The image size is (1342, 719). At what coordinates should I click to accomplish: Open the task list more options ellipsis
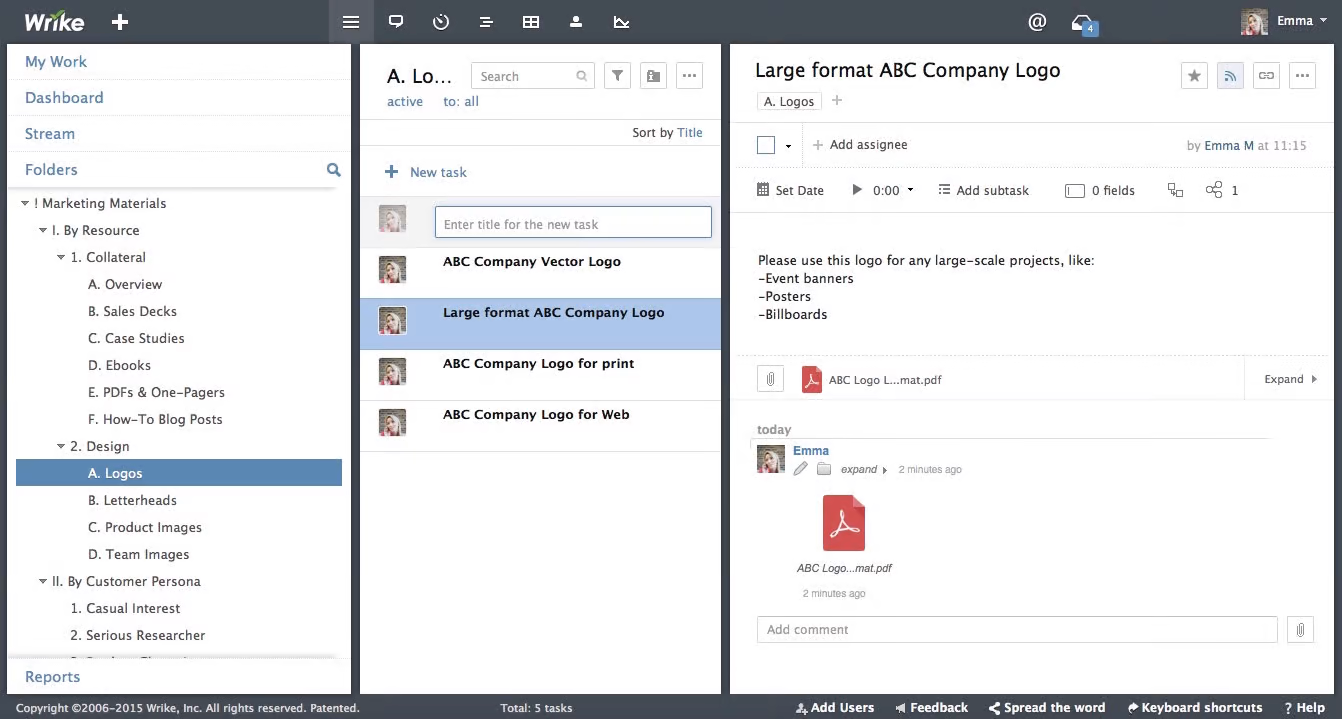pyautogui.click(x=690, y=76)
